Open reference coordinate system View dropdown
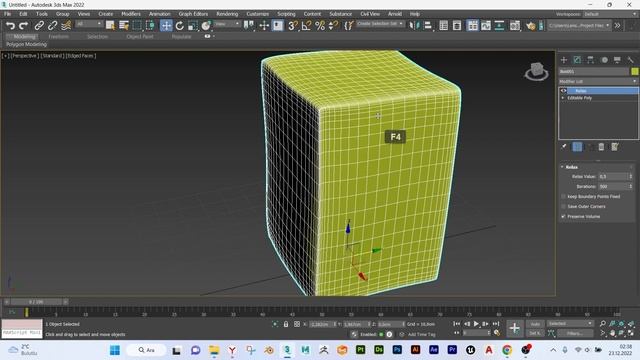This screenshot has width=640, height=360. point(227,24)
